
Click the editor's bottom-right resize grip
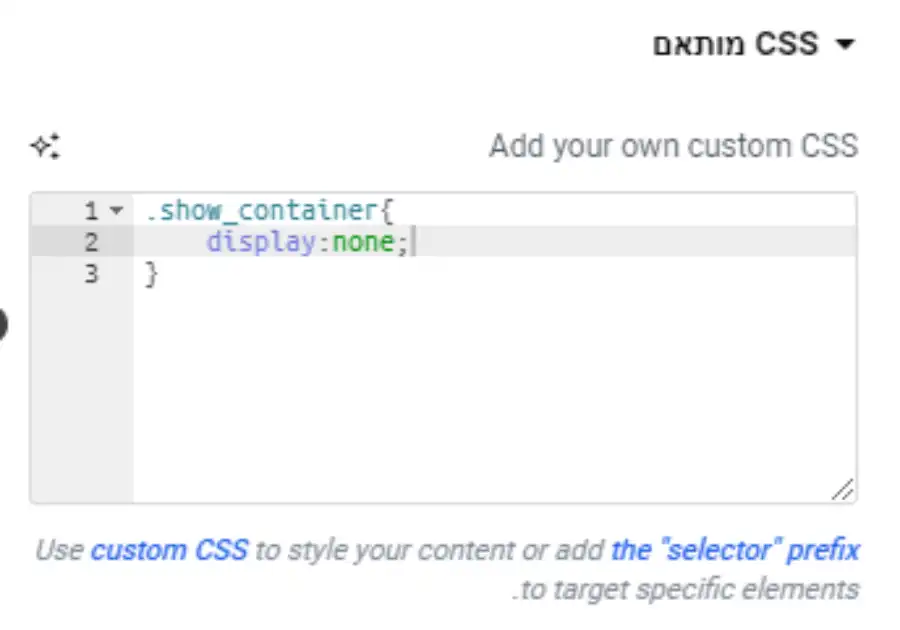tap(843, 489)
